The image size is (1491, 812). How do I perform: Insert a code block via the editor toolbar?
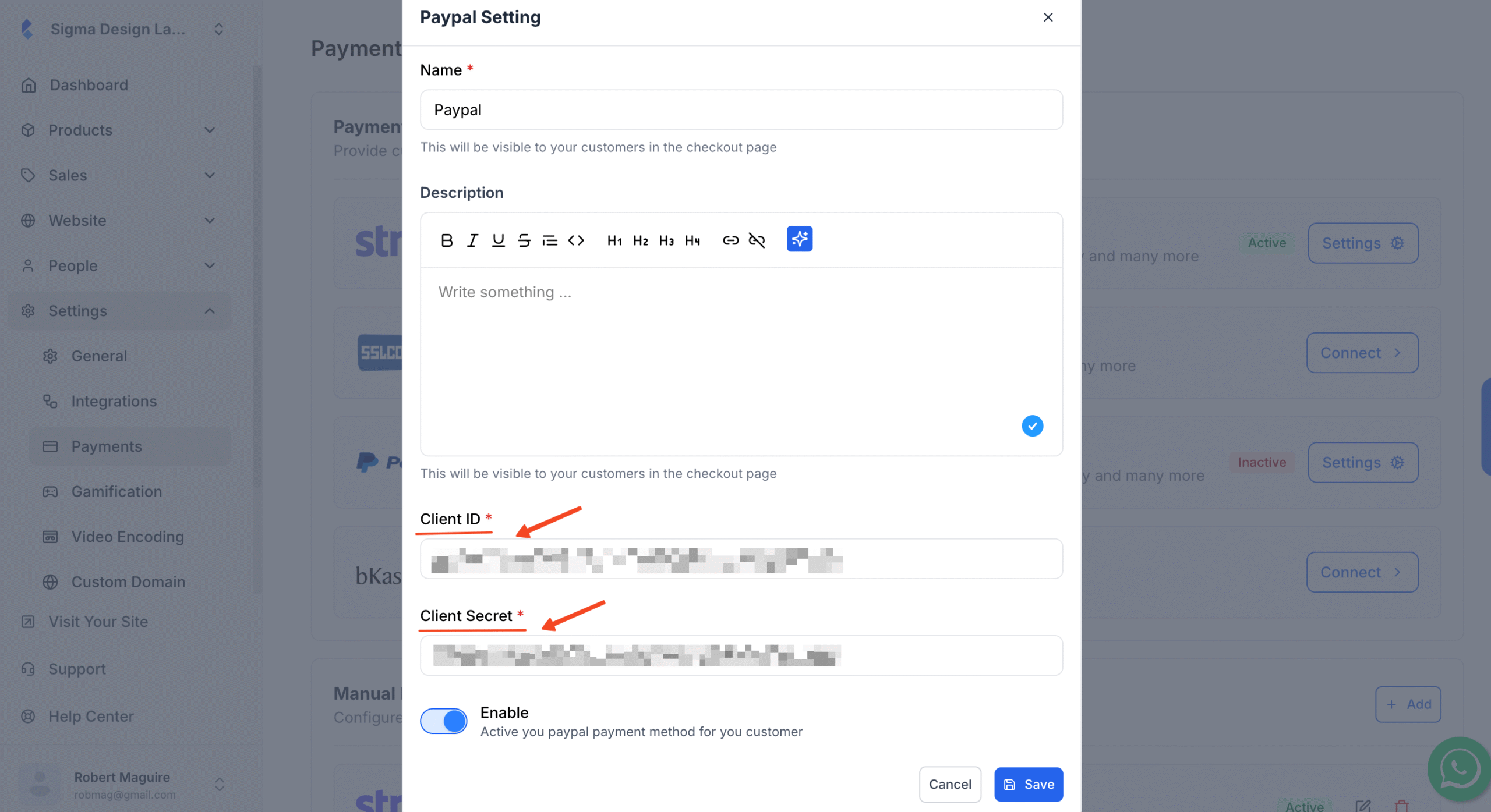(575, 240)
